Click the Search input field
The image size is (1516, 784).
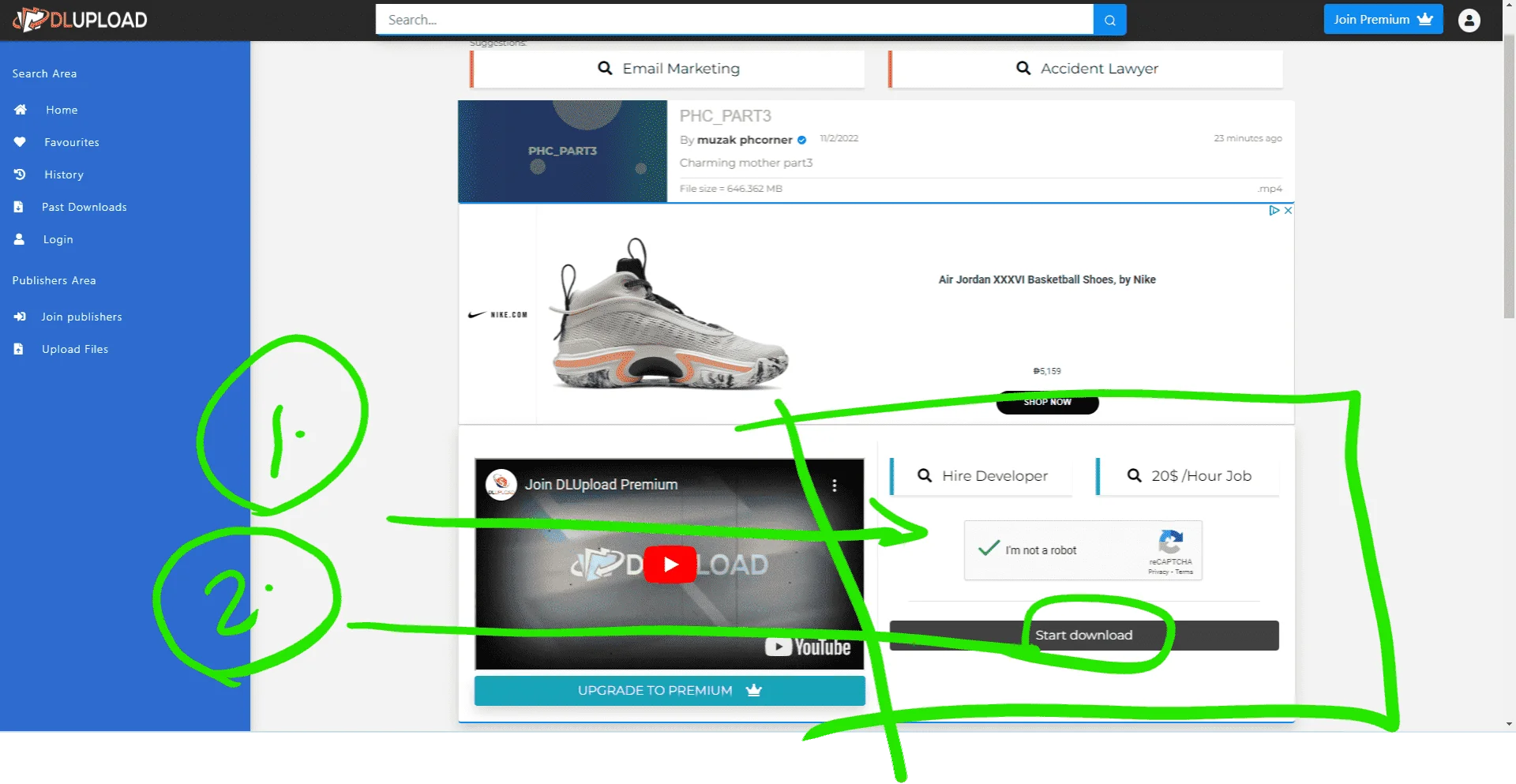734,20
